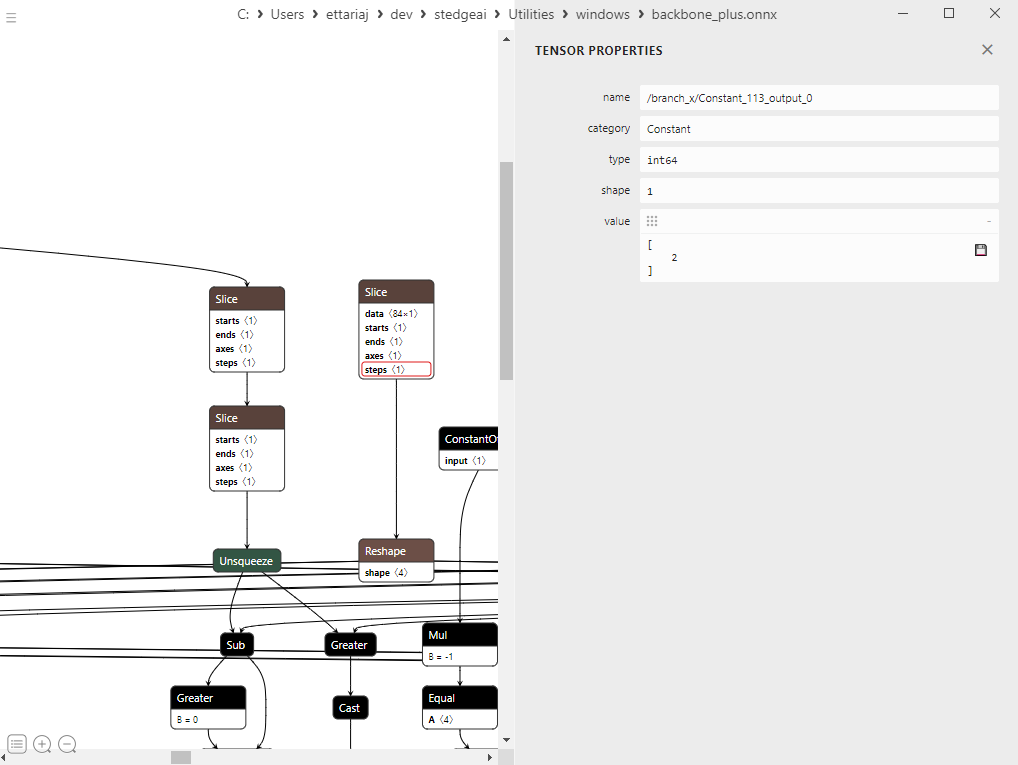This screenshot has height=765, width=1018.
Task: Click the tensor name field
Action: [819, 97]
